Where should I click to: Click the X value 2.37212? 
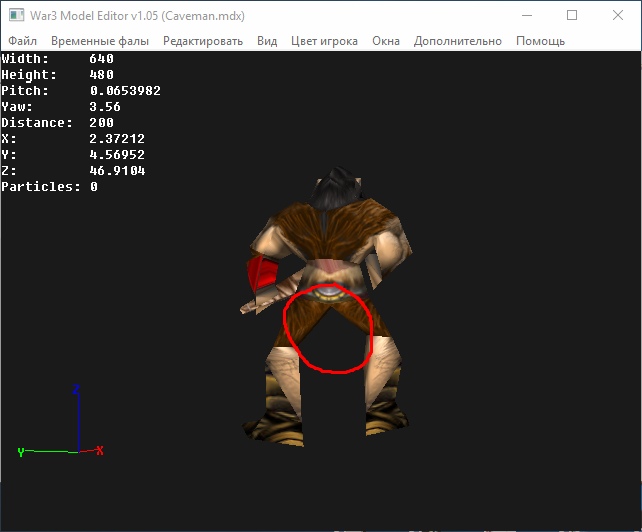tap(117, 138)
